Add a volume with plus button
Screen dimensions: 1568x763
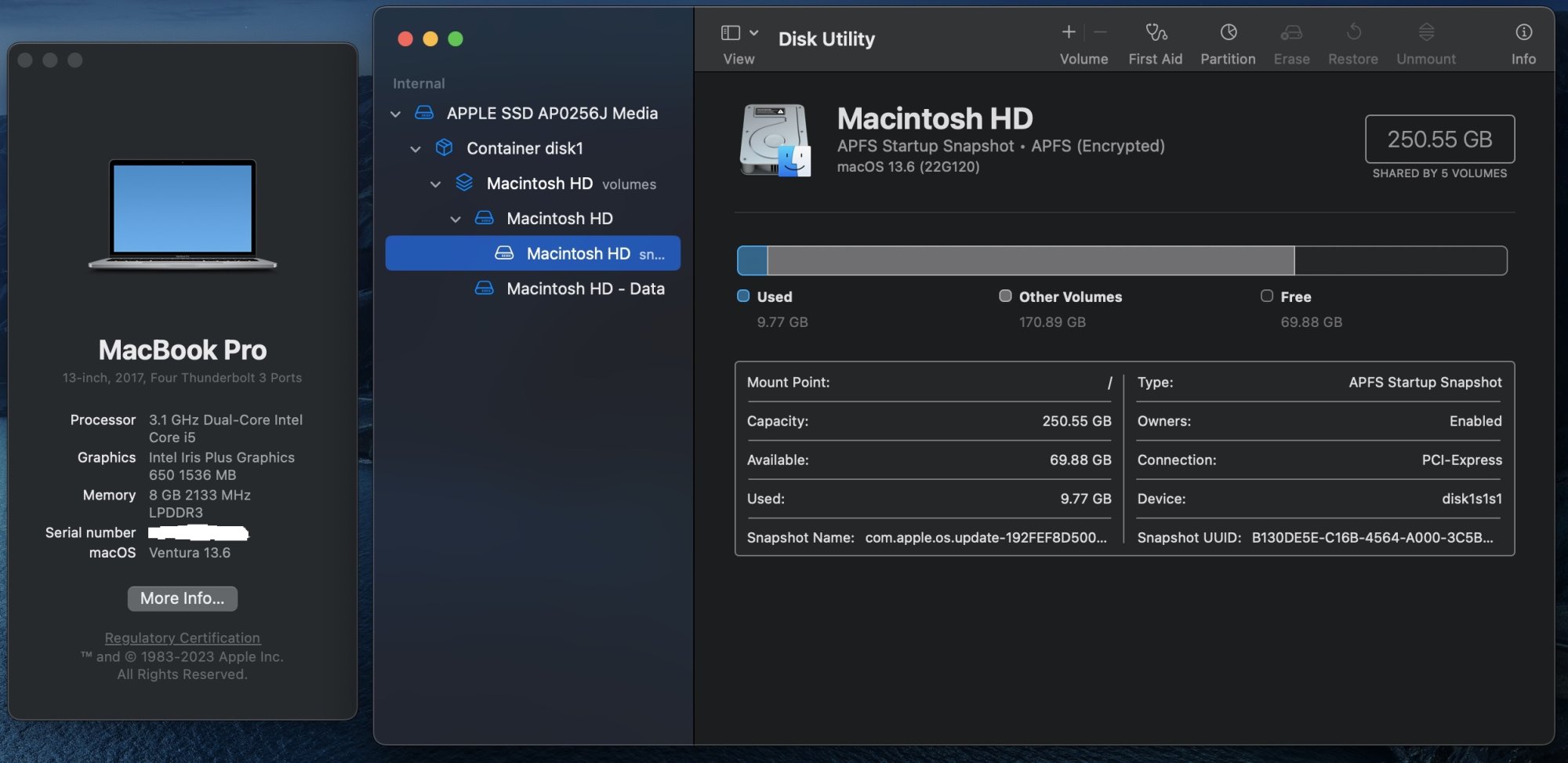pyautogui.click(x=1069, y=32)
